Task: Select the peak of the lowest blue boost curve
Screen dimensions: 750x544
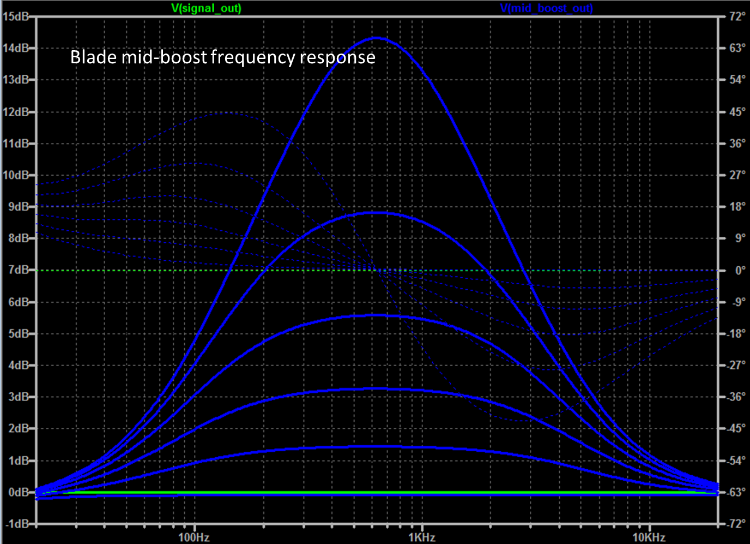Action: (x=376, y=447)
